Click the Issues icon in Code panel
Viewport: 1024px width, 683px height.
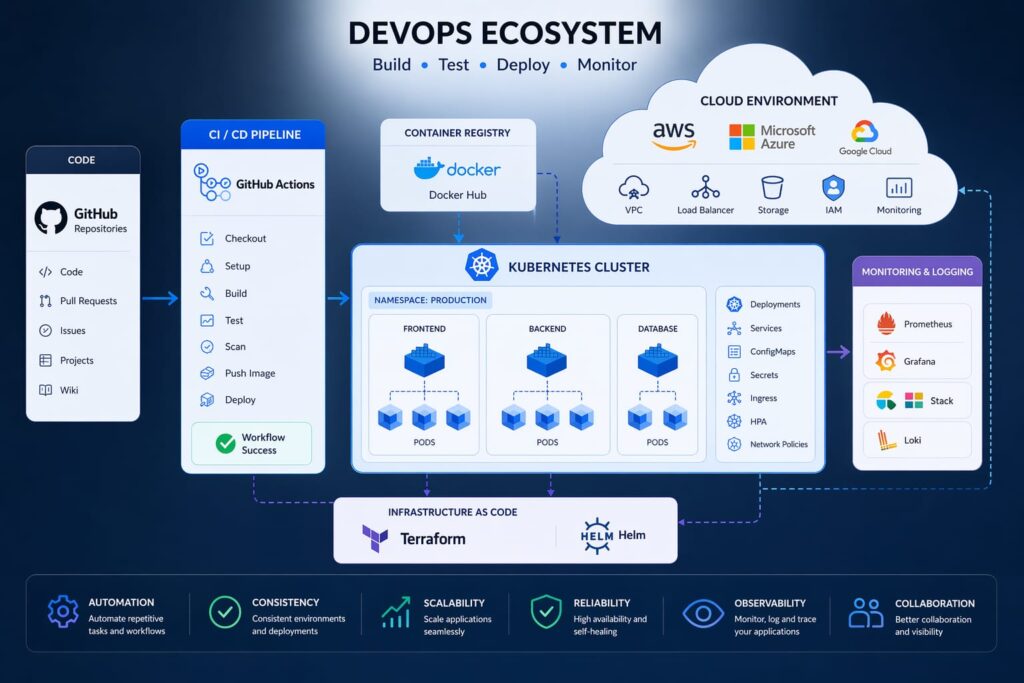pyautogui.click(x=45, y=330)
